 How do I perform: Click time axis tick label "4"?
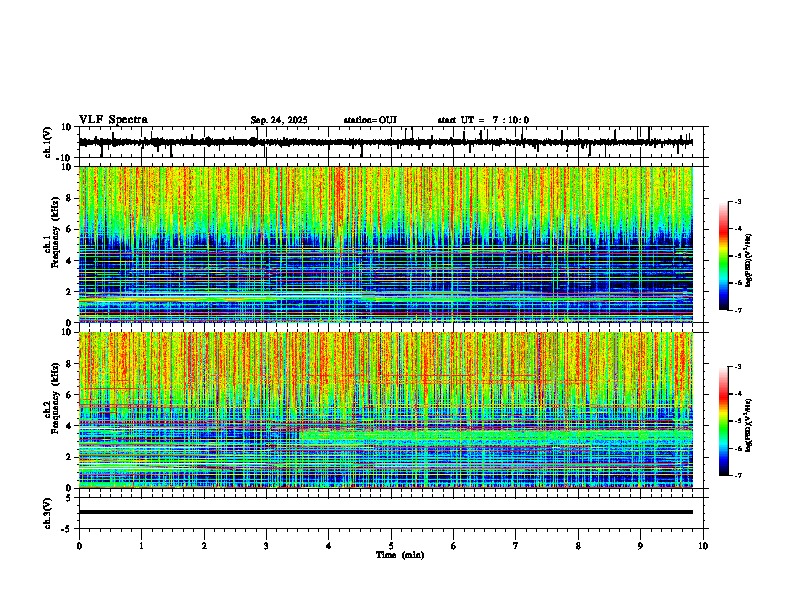[329, 546]
